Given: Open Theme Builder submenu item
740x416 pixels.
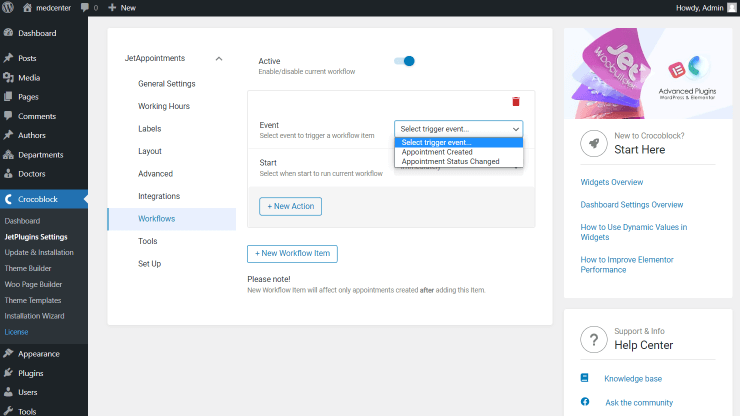Looking at the screenshot, I should point(27,268).
